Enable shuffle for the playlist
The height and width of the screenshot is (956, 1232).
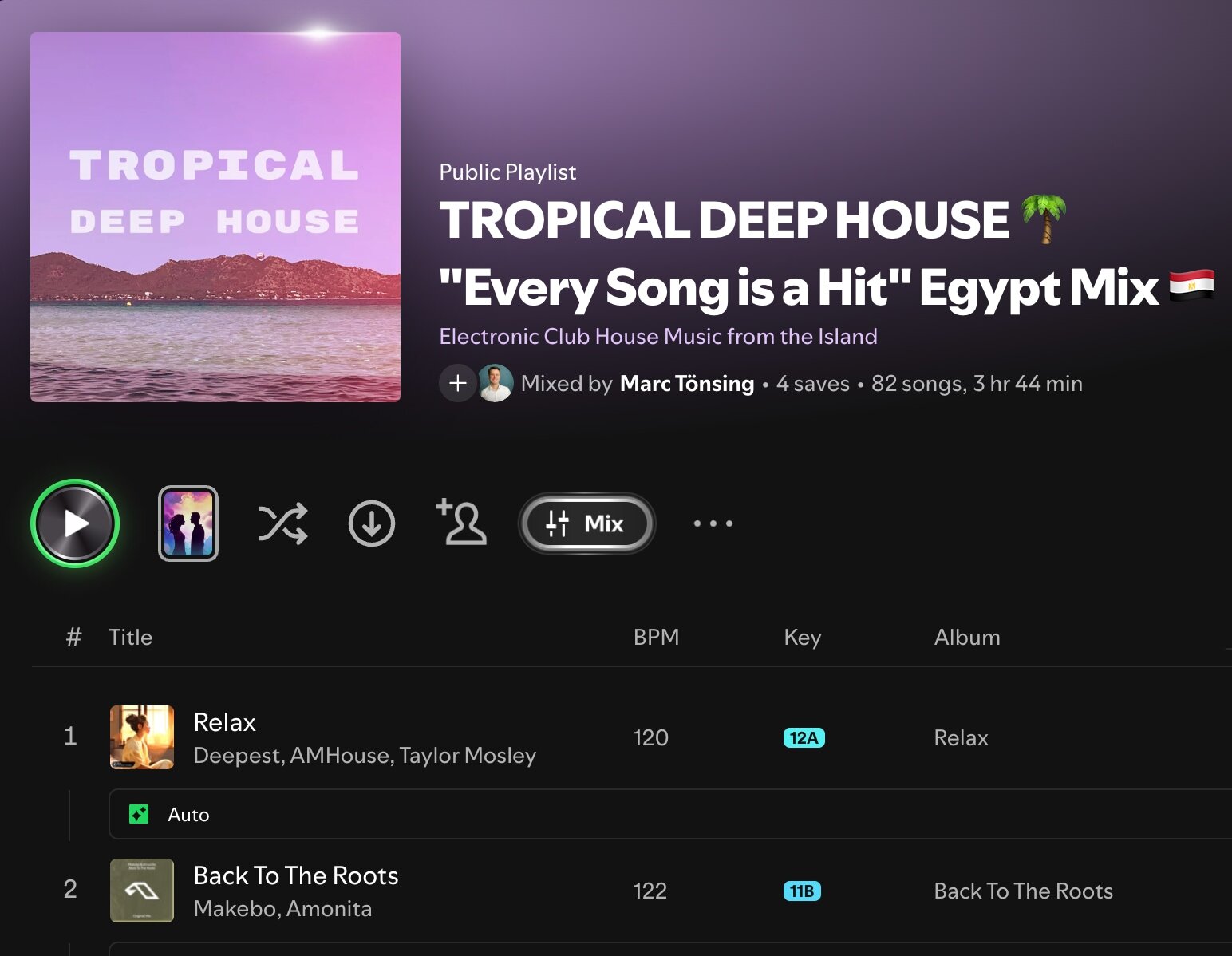click(x=282, y=523)
